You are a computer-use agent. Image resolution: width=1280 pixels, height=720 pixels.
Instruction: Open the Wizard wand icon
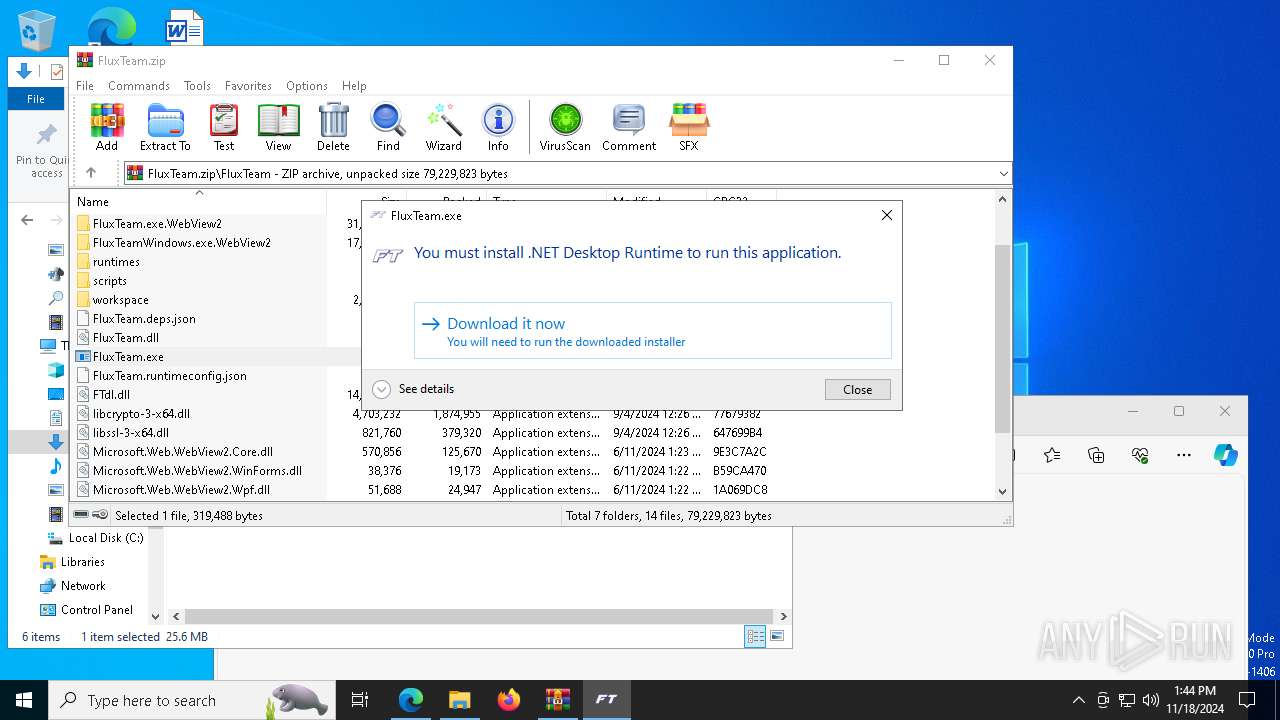point(444,127)
